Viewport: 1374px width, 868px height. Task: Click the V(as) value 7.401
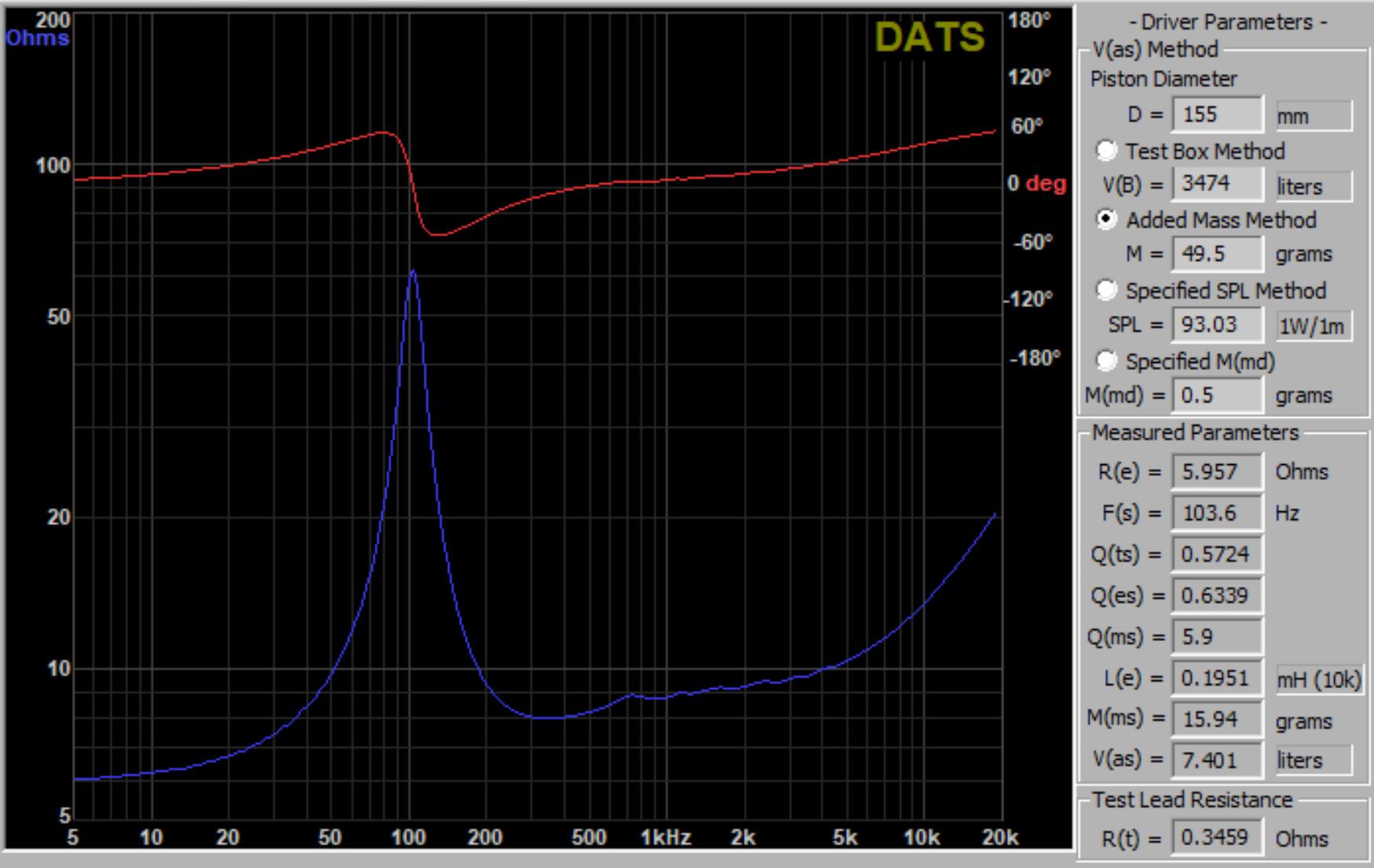[1218, 760]
